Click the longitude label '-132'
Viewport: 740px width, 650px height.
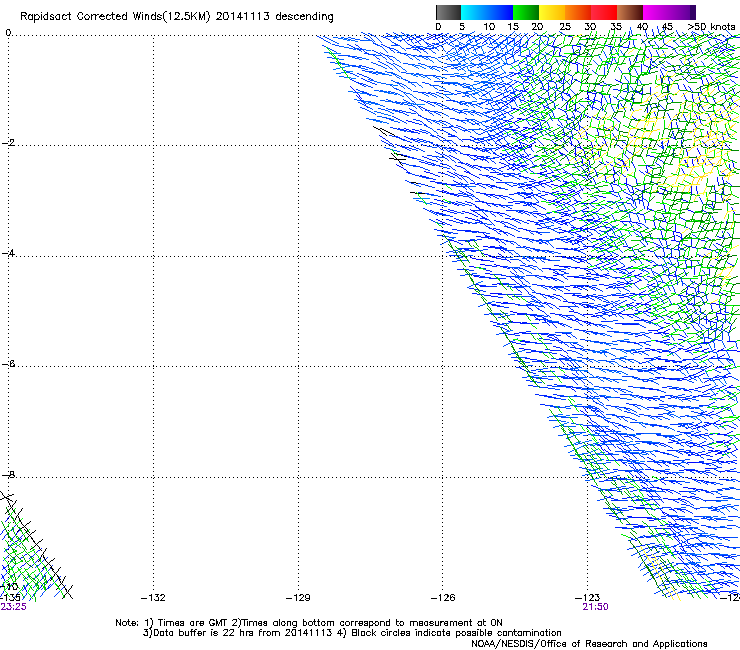coord(153,598)
